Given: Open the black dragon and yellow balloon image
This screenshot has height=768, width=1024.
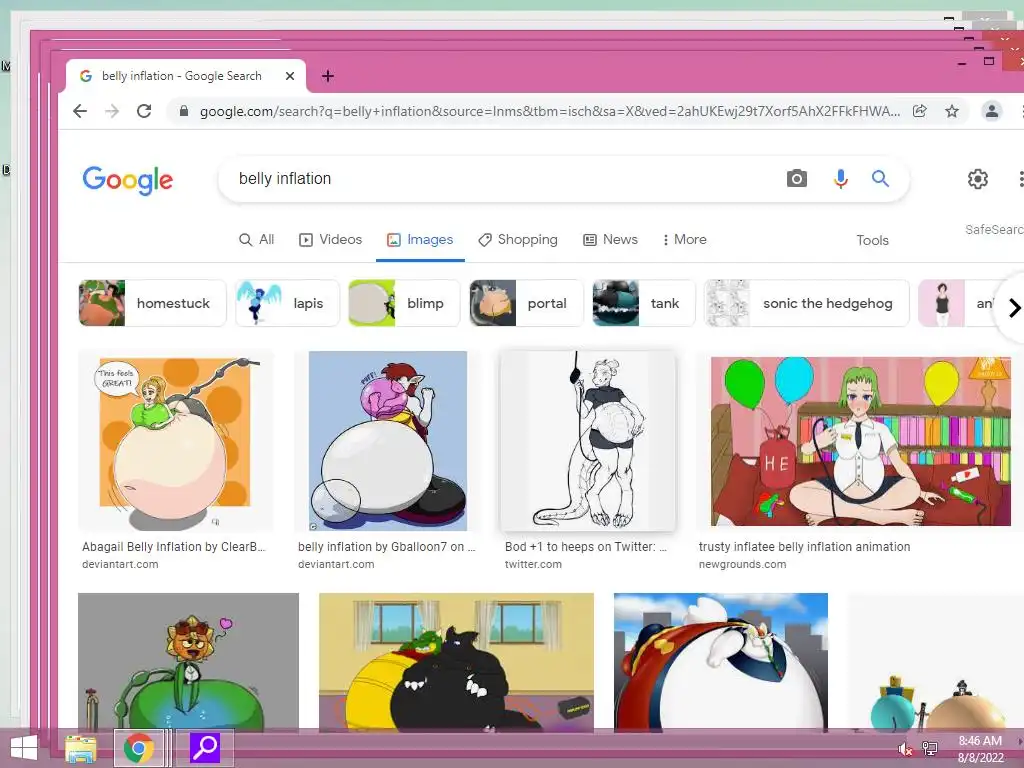Looking at the screenshot, I should tap(456, 662).
